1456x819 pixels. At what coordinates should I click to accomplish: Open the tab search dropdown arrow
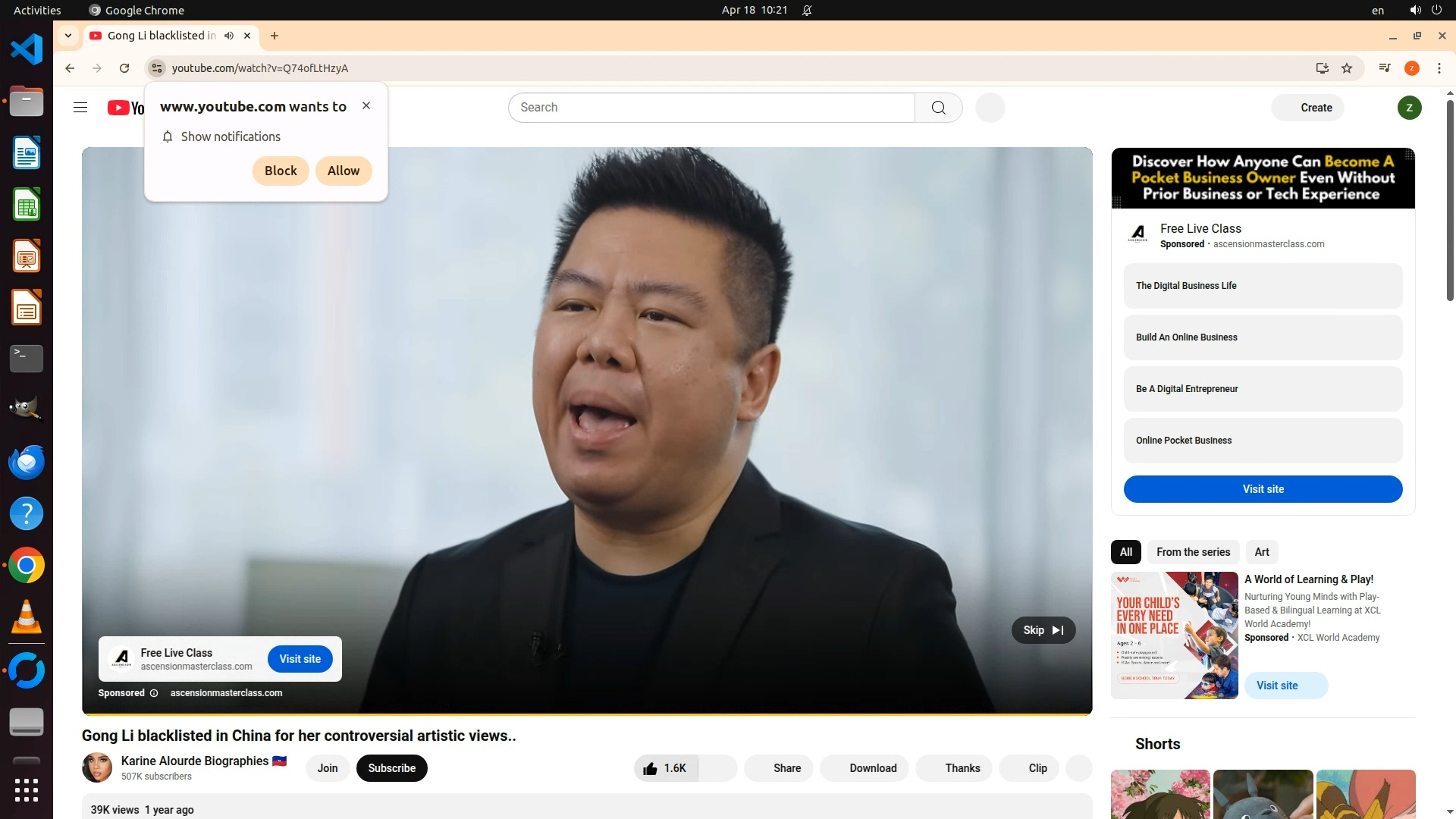[68, 36]
